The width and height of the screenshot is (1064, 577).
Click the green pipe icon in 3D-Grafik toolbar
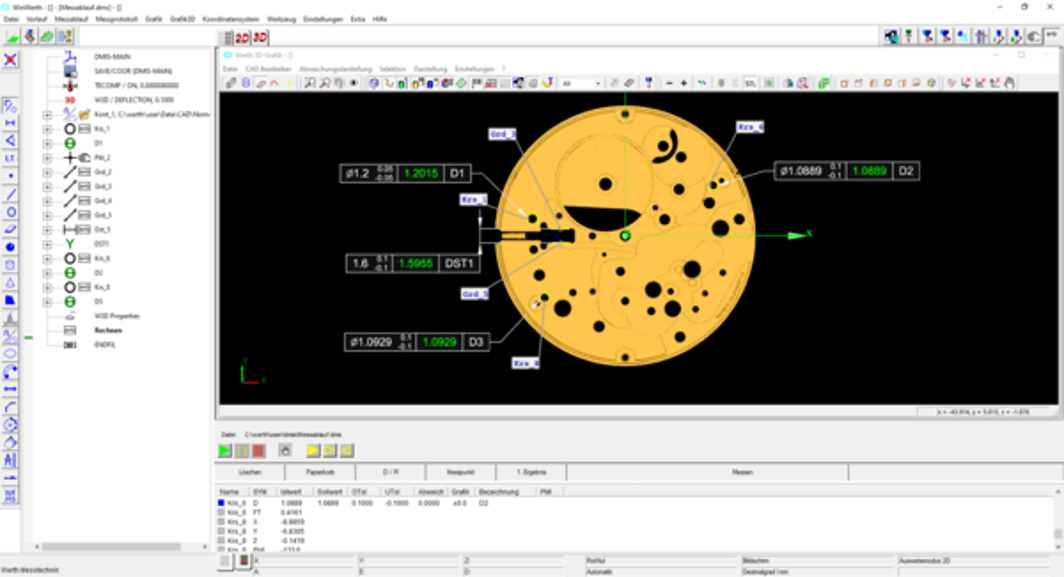[x=824, y=83]
